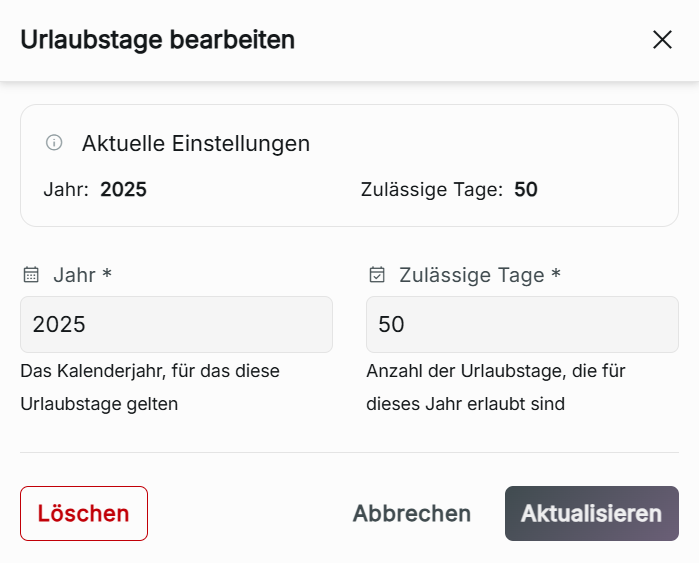Click the calendar-check icon beside Zulässige Tage label
Viewport: 699px width, 563px height.
[377, 274]
